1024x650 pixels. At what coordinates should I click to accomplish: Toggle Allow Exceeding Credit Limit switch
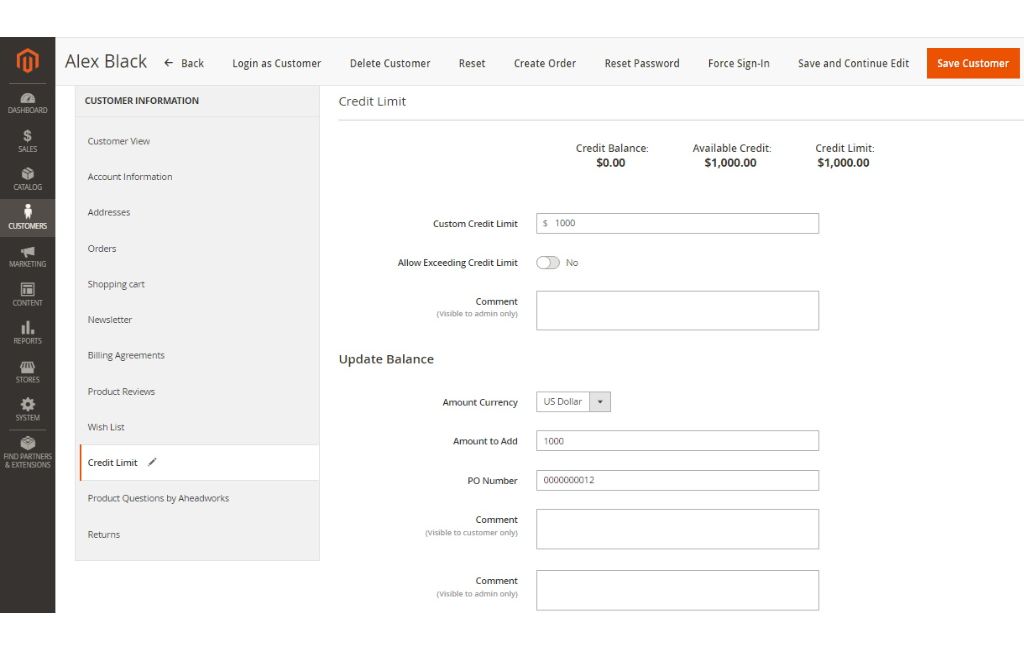pyautogui.click(x=548, y=263)
